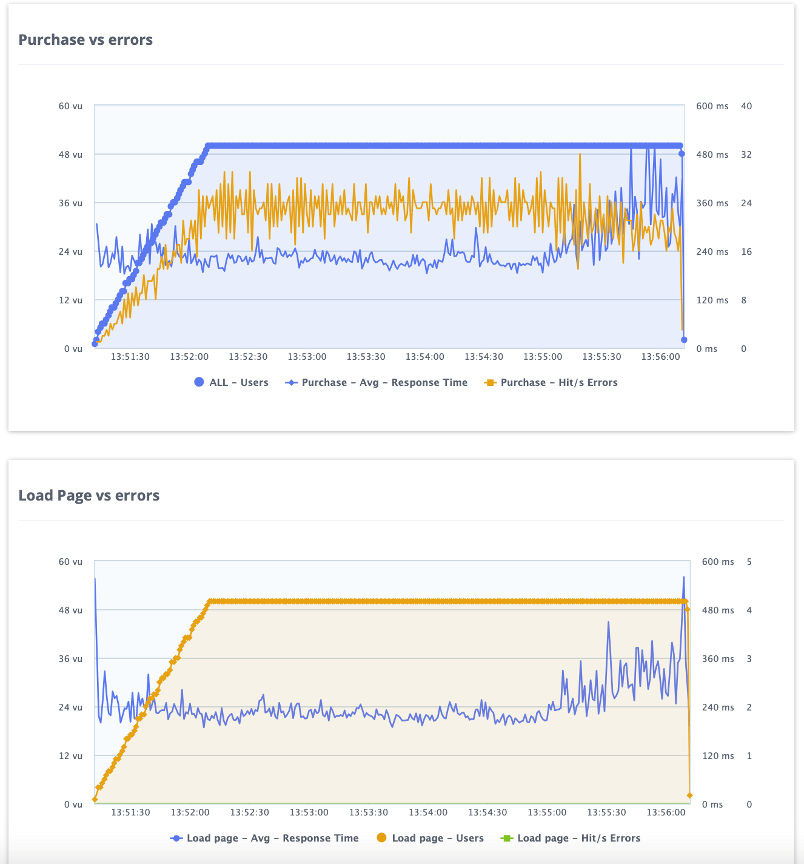Toggle the ALL – Users legend entry
Image resolution: width=804 pixels, height=864 pixels.
tap(231, 382)
